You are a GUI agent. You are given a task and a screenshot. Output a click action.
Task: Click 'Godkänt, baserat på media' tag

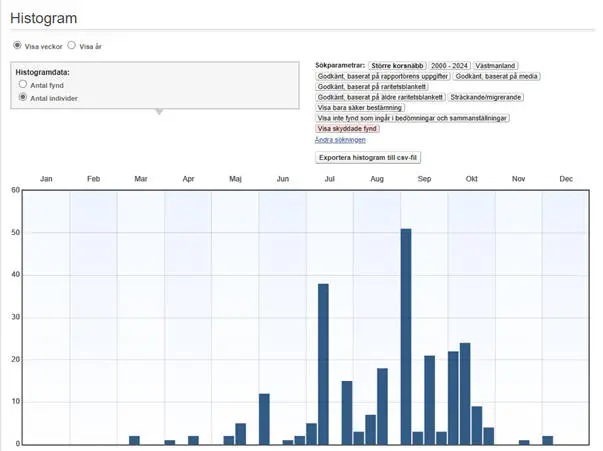click(x=496, y=75)
